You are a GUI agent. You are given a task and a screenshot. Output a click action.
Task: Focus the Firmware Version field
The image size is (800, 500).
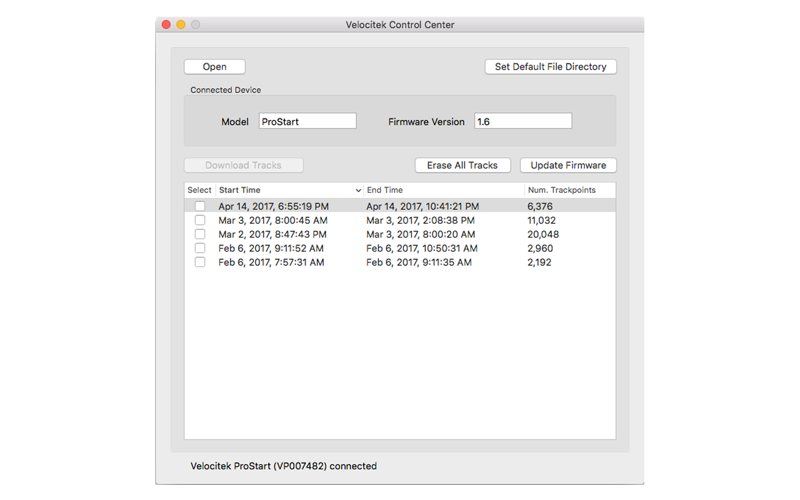[522, 121]
